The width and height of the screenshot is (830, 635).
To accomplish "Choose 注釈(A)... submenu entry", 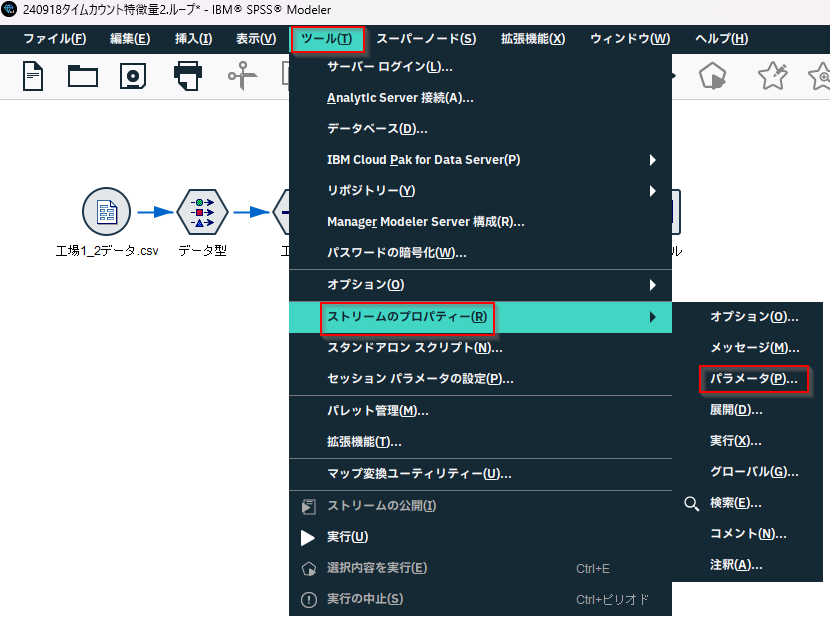I will tap(747, 565).
